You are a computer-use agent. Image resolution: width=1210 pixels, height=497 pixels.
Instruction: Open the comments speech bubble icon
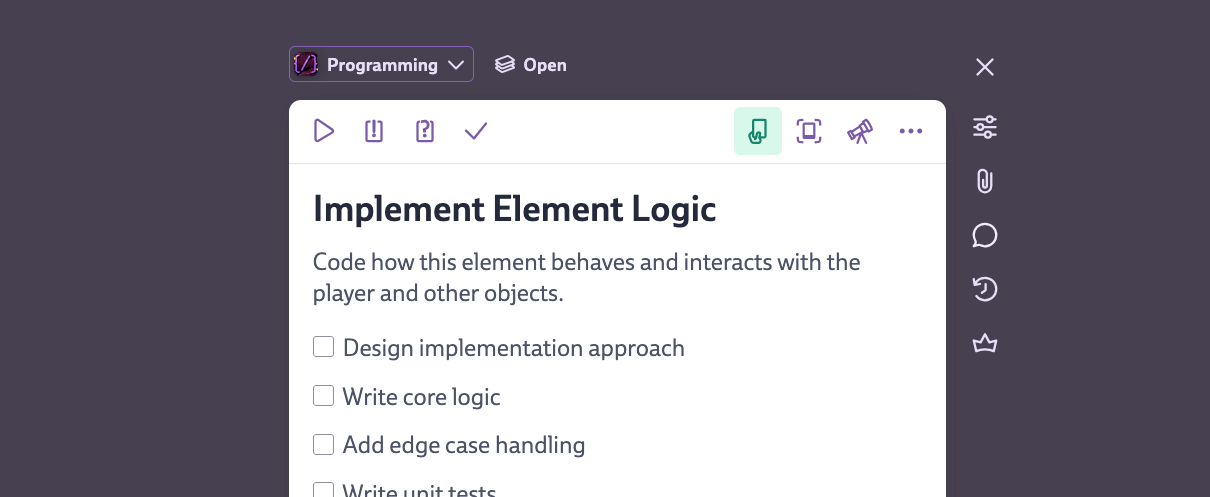[985, 235]
